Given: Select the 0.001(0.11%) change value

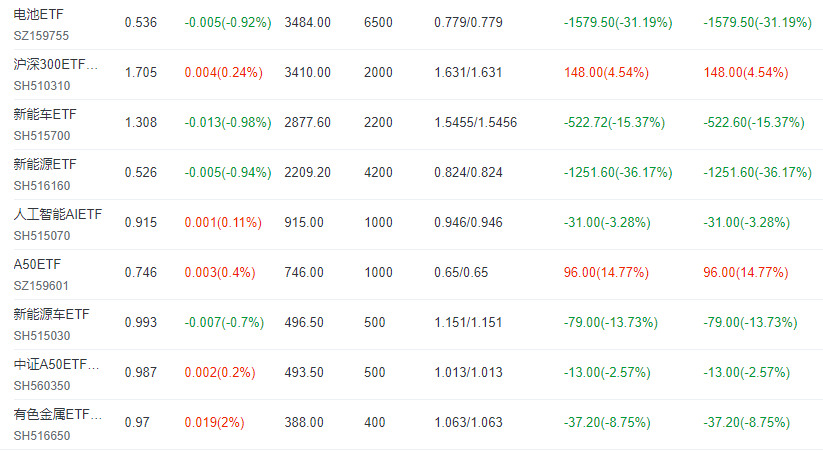Looking at the screenshot, I should pyautogui.click(x=223, y=222).
